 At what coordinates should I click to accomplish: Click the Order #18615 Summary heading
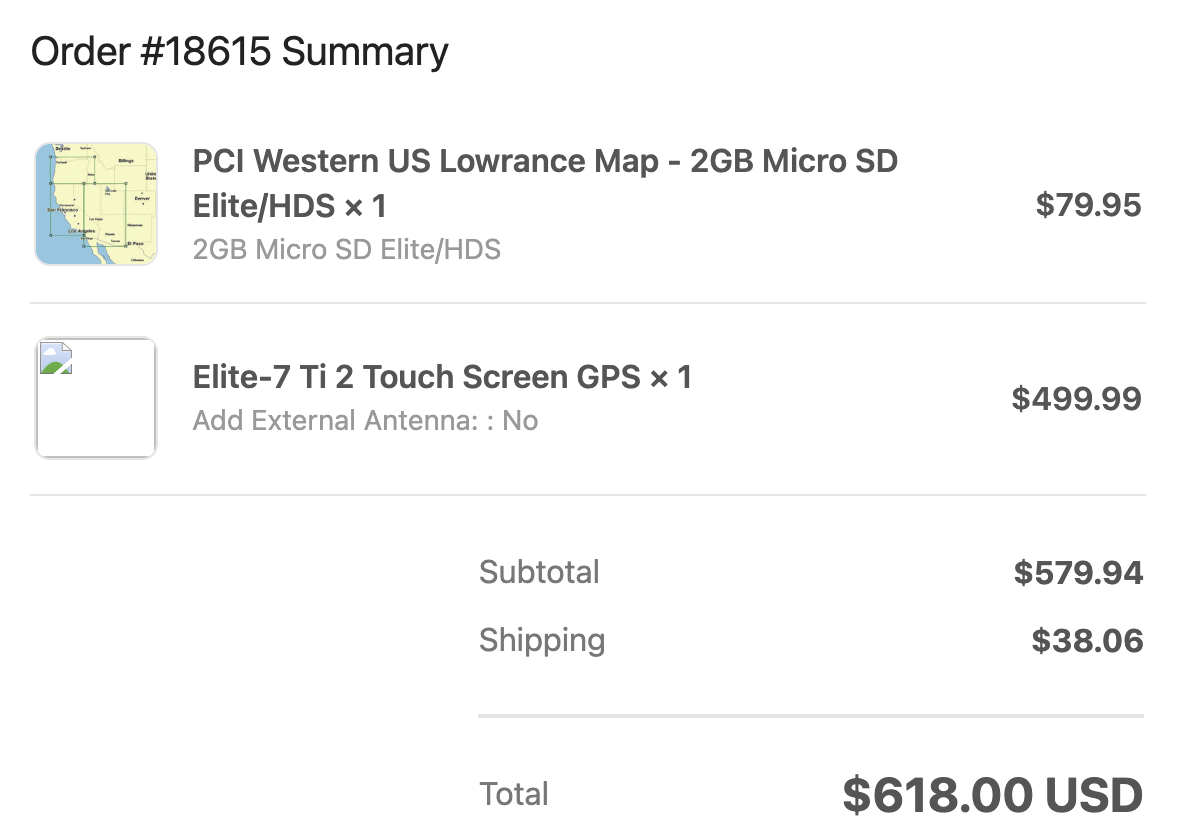click(x=240, y=52)
